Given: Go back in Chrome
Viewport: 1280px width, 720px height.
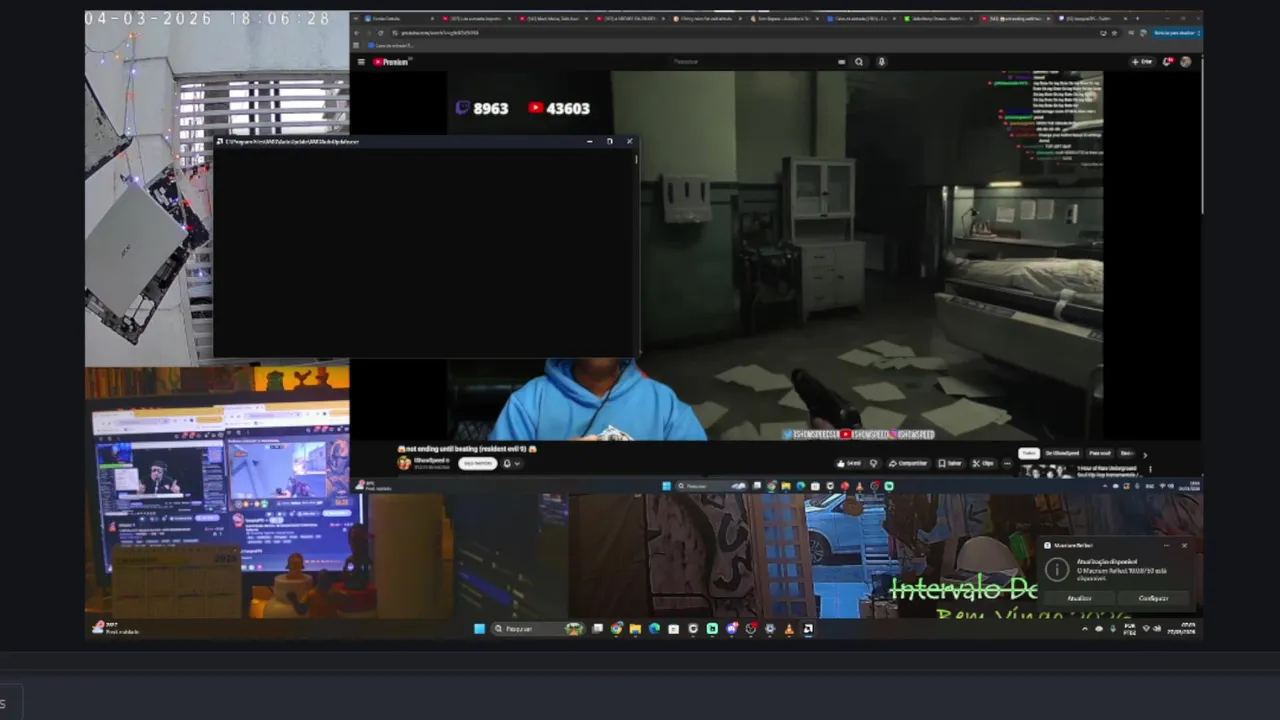Looking at the screenshot, I should click(357, 33).
